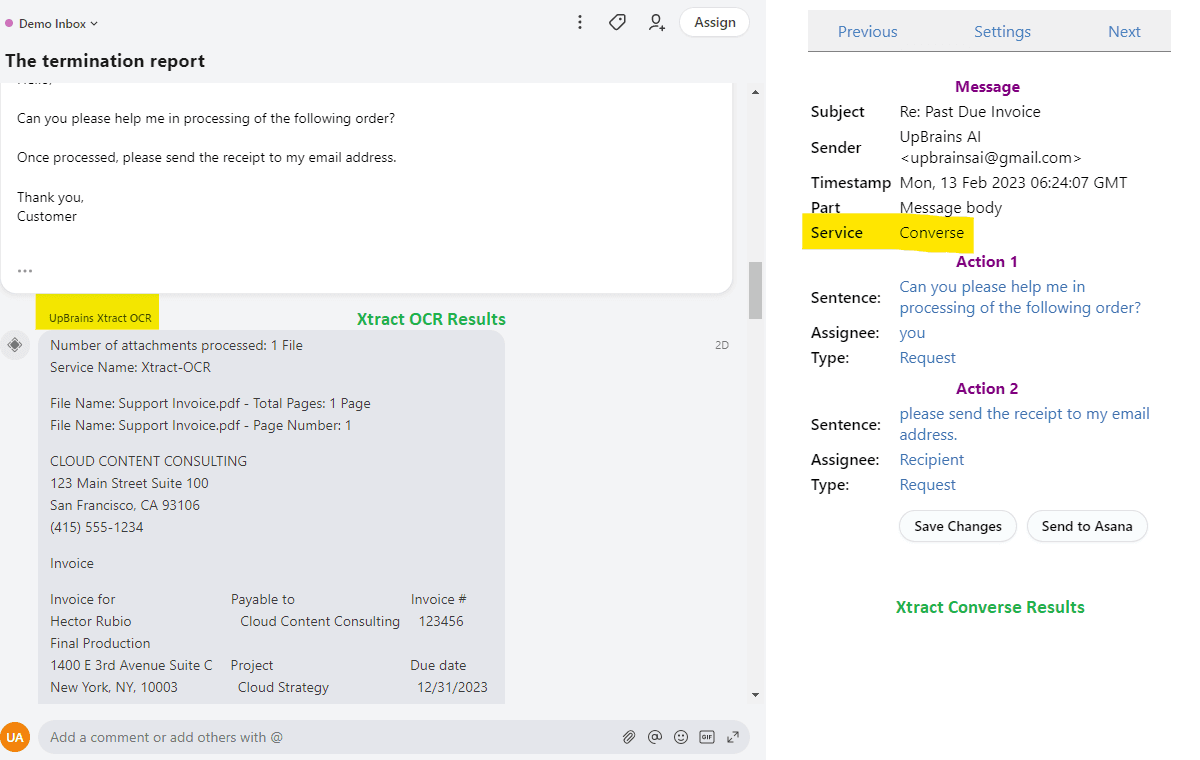Click the Request type under Action 1
This screenshot has width=1200, height=760.
click(927, 358)
